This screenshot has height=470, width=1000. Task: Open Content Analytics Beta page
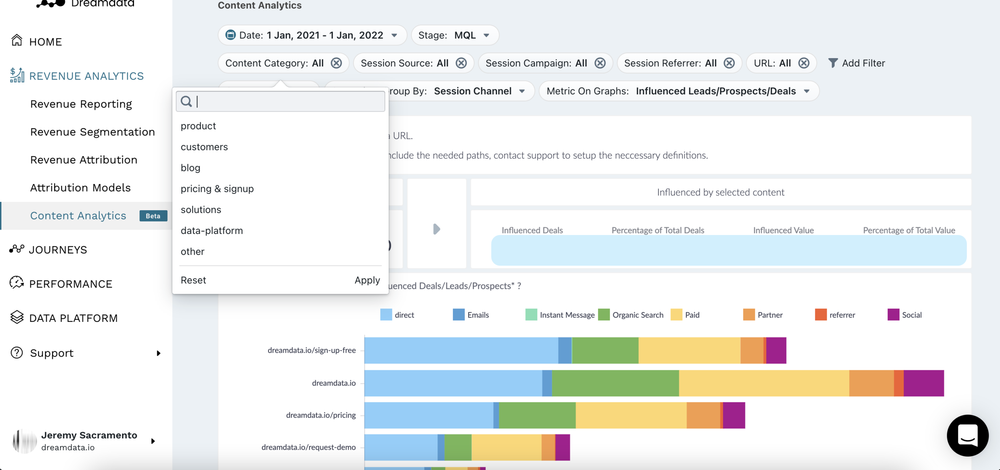(86, 216)
